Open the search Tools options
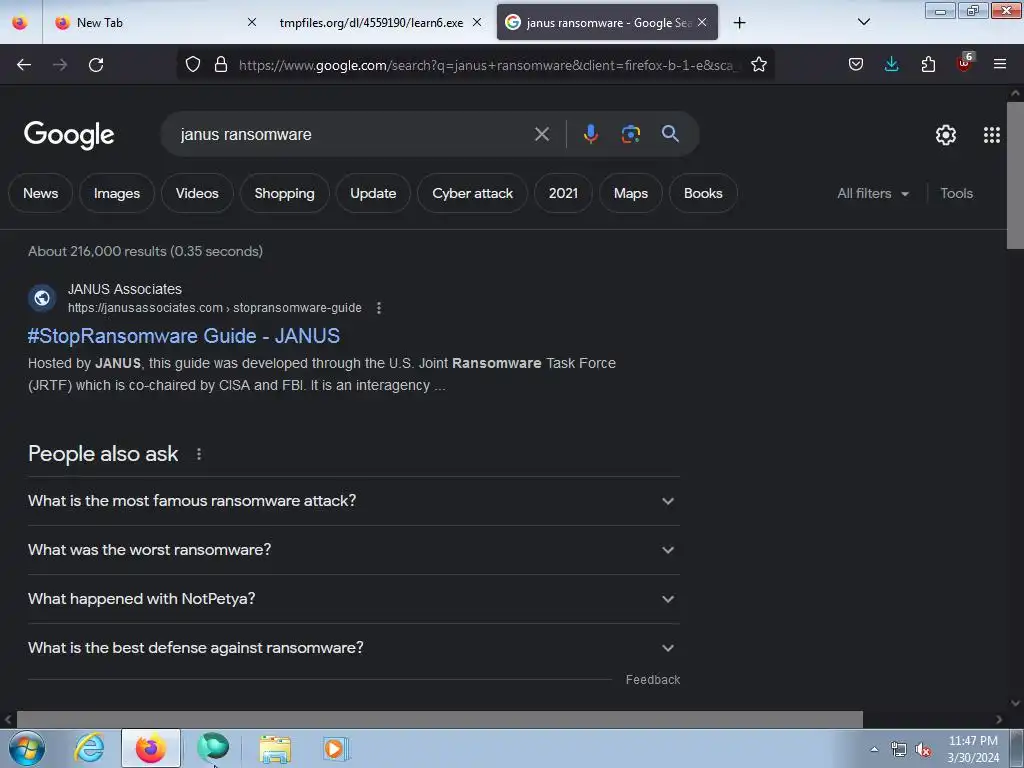The image size is (1024, 768). tap(956, 193)
